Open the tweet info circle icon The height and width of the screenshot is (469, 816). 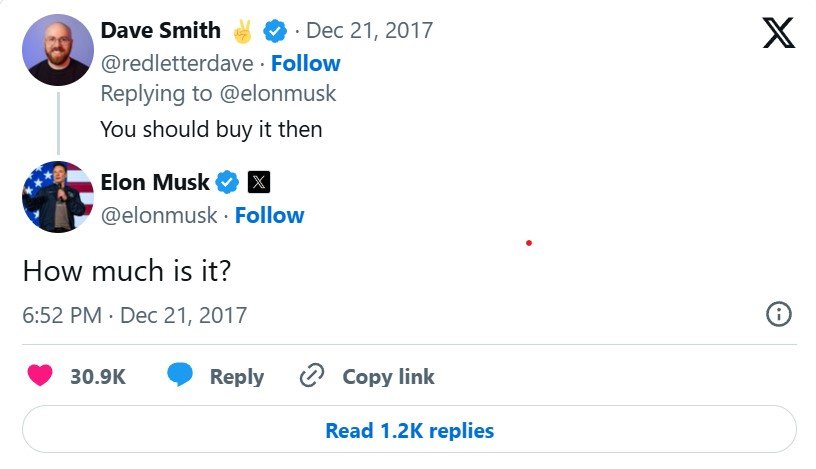[x=779, y=314]
